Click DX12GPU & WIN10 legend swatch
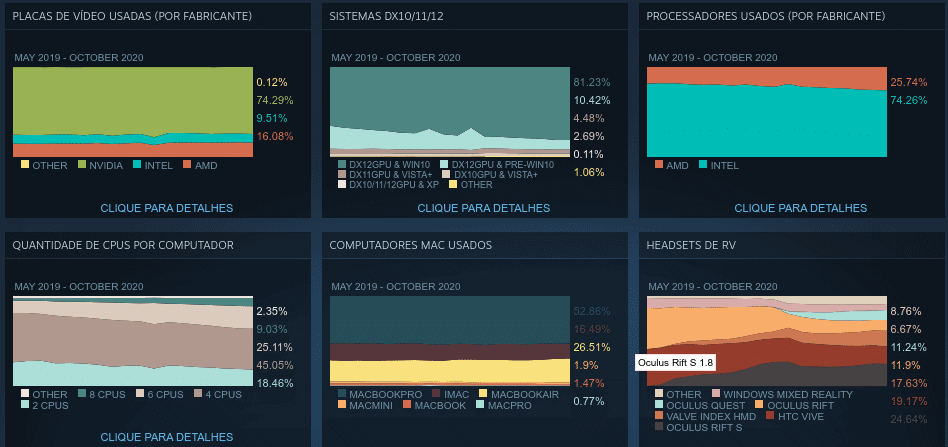The height and width of the screenshot is (447, 948). [342, 164]
